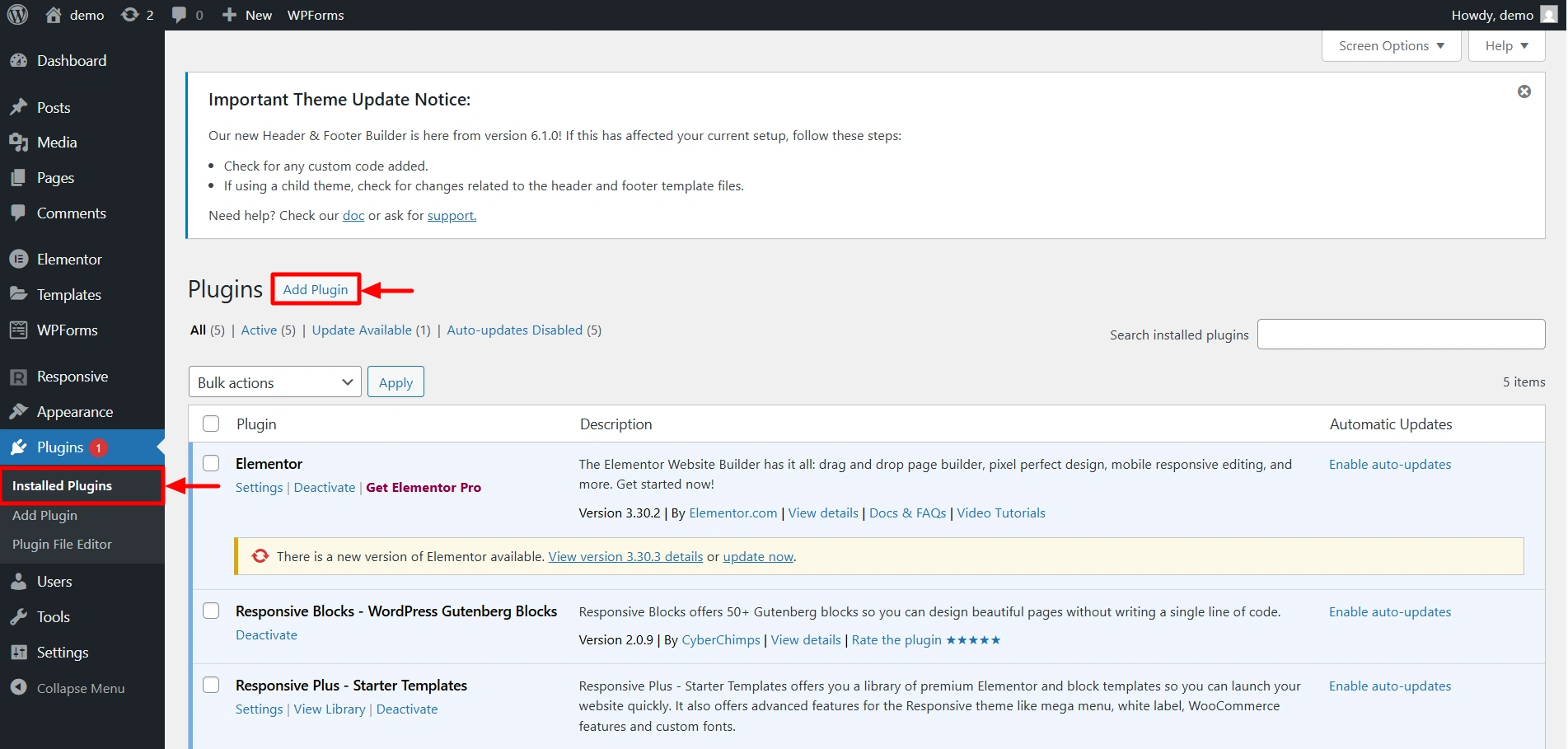Click the Responsive sidebar icon
The image size is (1568, 749).
click(18, 377)
